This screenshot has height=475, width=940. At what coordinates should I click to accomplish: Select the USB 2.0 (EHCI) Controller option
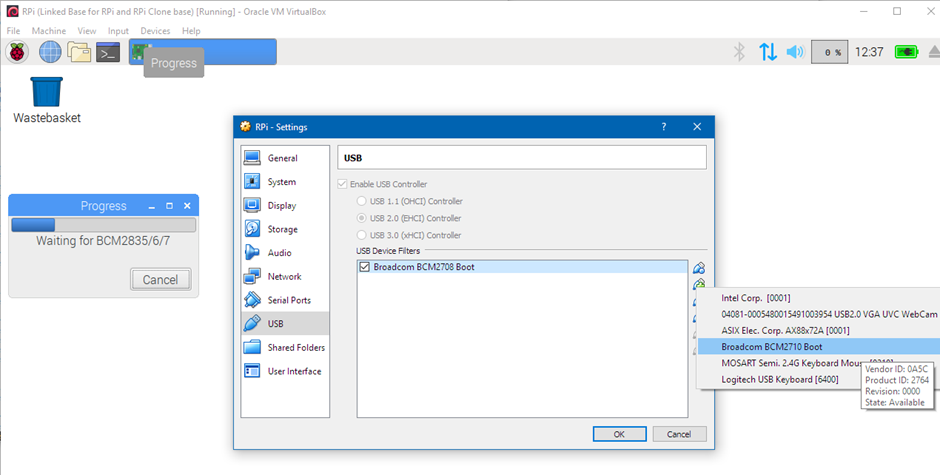click(x=362, y=218)
